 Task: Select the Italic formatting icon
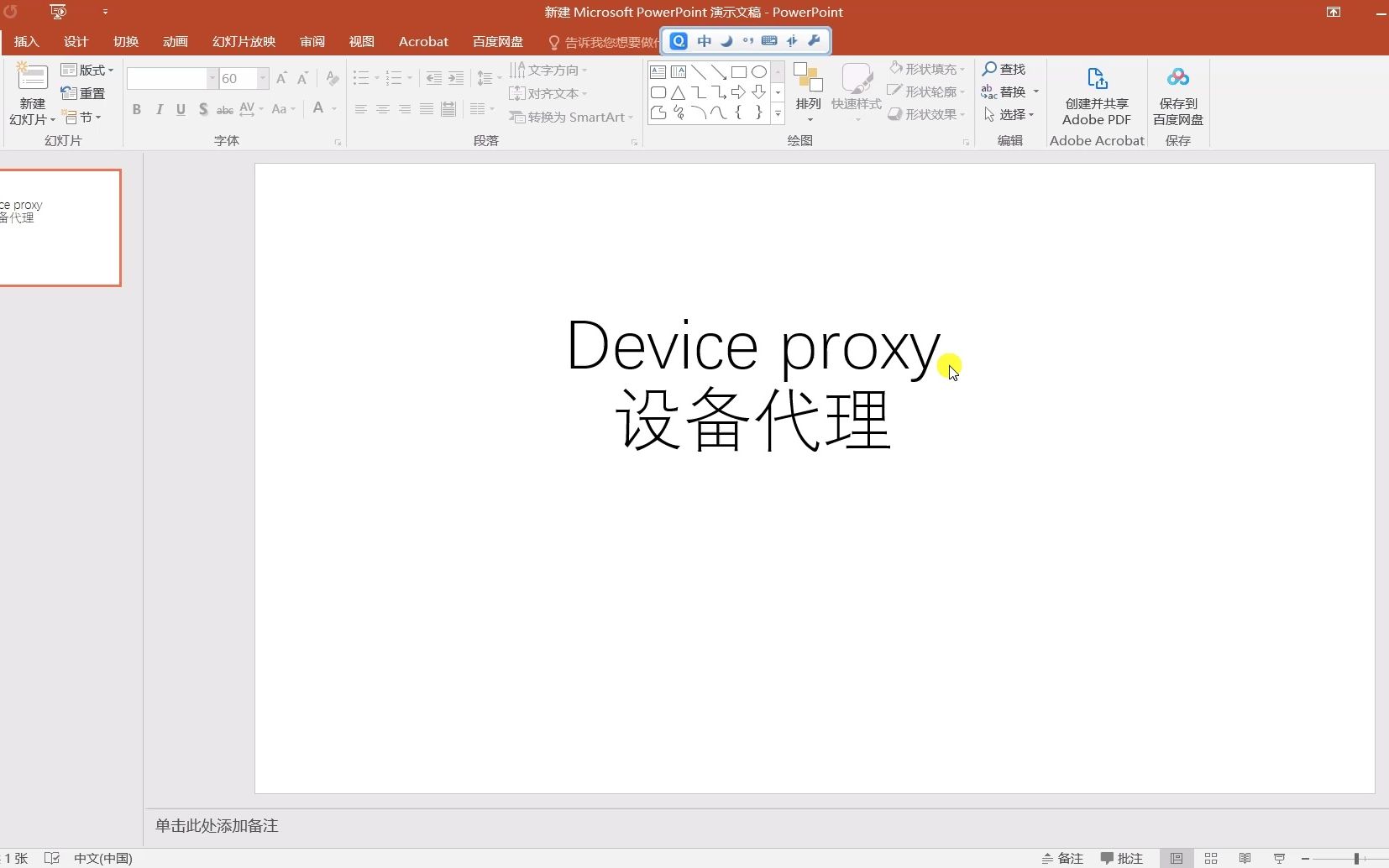pyautogui.click(x=160, y=109)
